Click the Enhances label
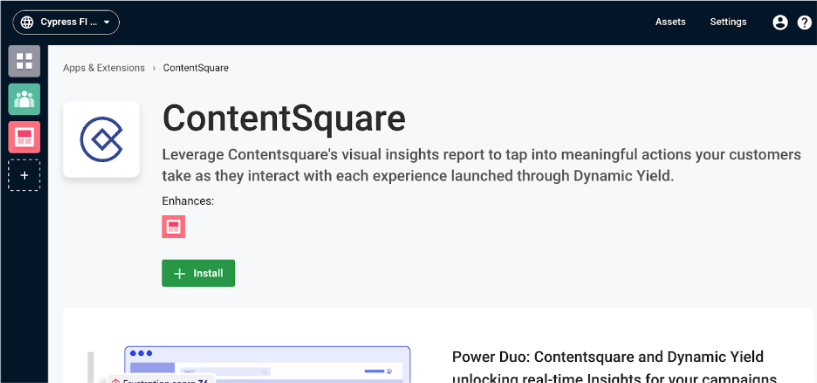Screen dimensions: 817x383 (x=188, y=201)
